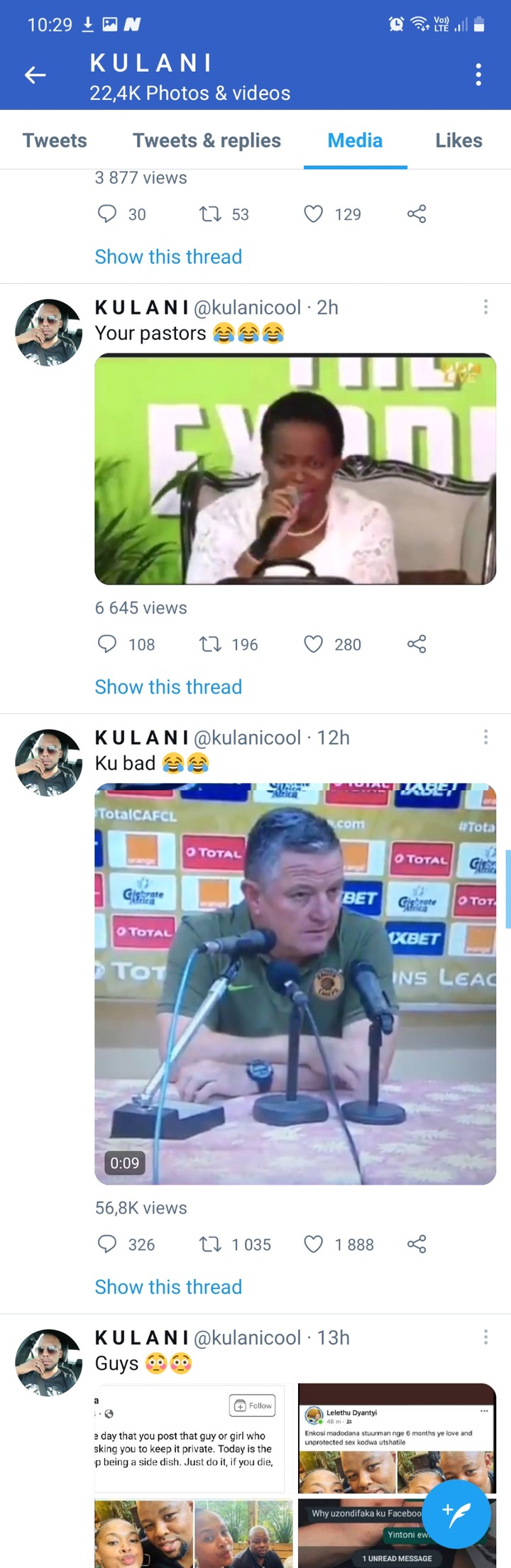This screenshot has width=511, height=1568.
Task: Open the profile overflow menu
Action: (479, 75)
